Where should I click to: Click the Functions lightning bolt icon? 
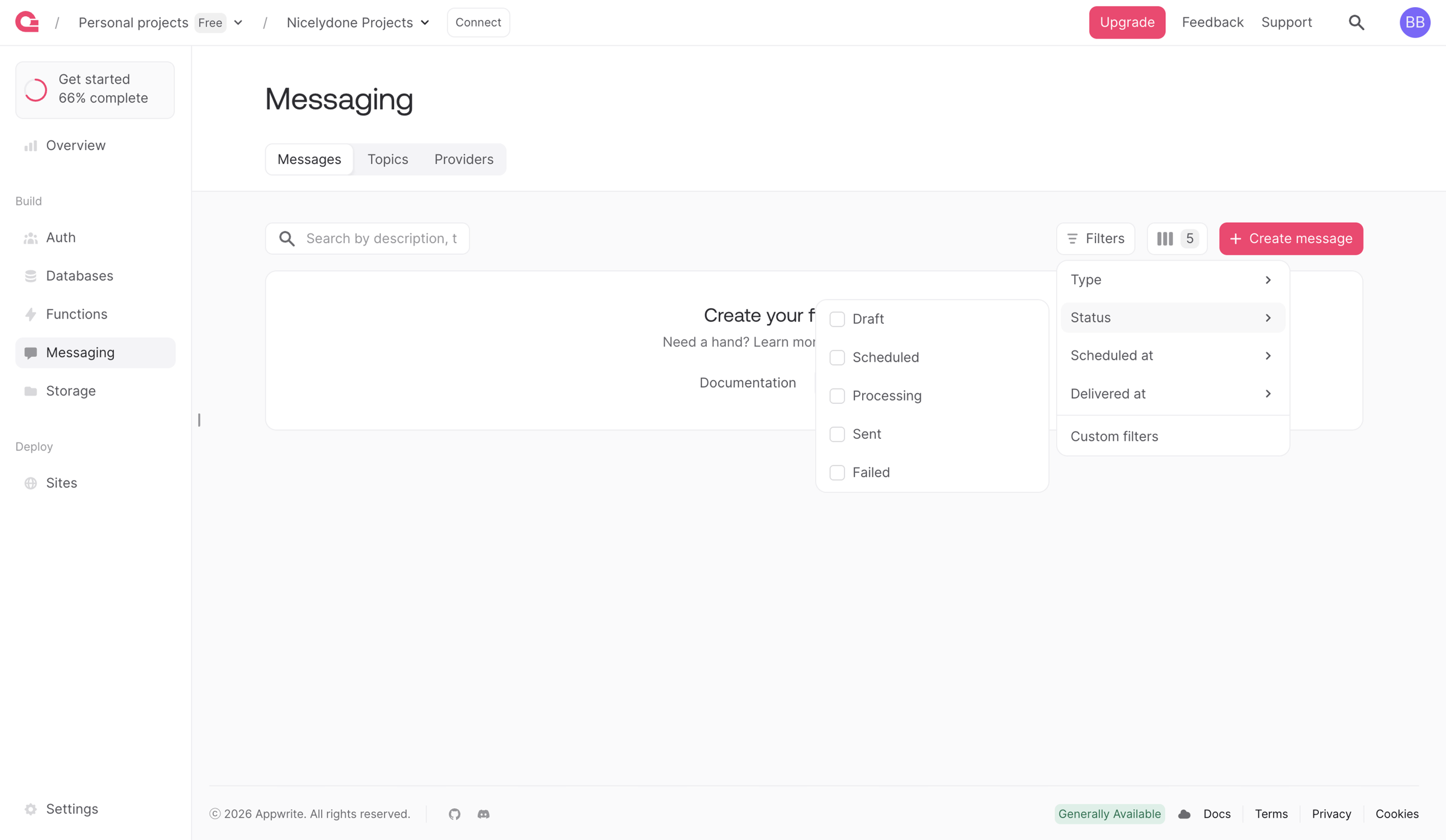[x=31, y=314]
